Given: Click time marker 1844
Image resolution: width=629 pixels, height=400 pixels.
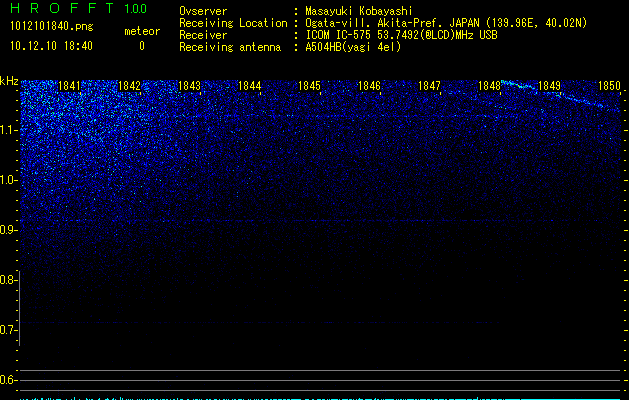Looking at the screenshot, I should (x=250, y=86).
